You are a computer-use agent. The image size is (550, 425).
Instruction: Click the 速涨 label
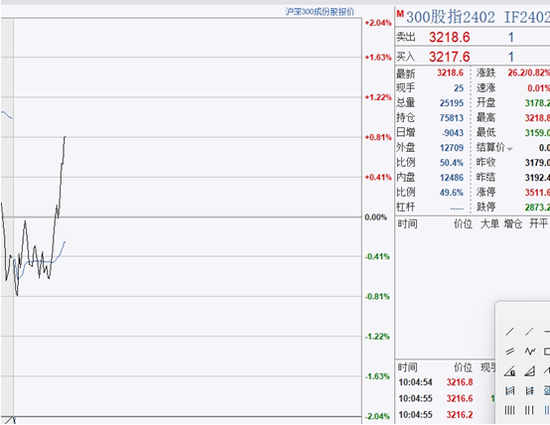[486, 87]
